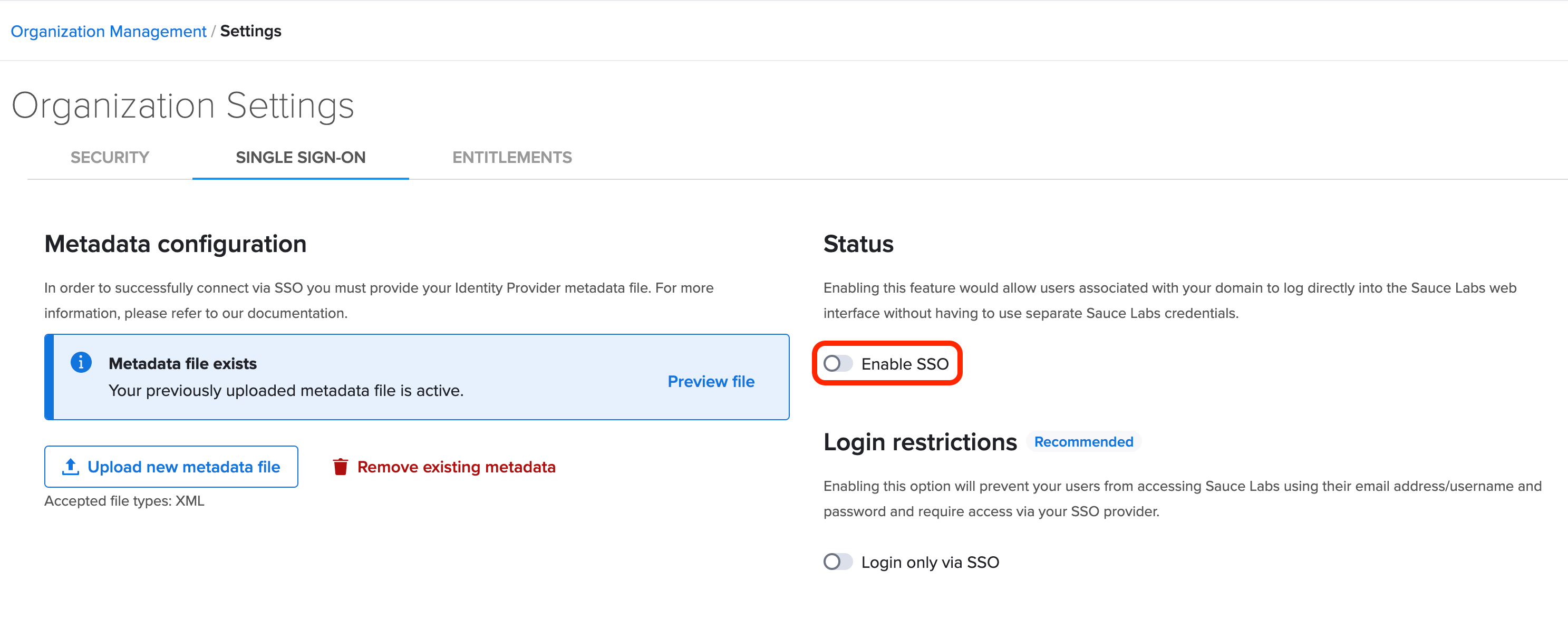Click the Login restrictions heading
Screen dimensions: 1568x619
(919, 442)
